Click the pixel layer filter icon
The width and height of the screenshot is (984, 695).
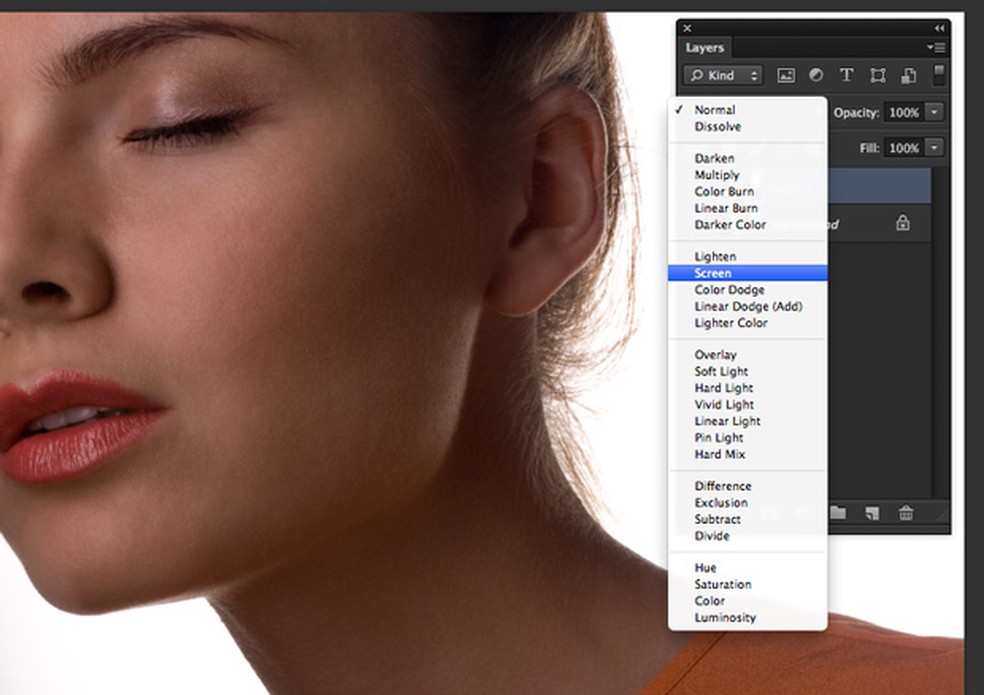click(x=786, y=75)
